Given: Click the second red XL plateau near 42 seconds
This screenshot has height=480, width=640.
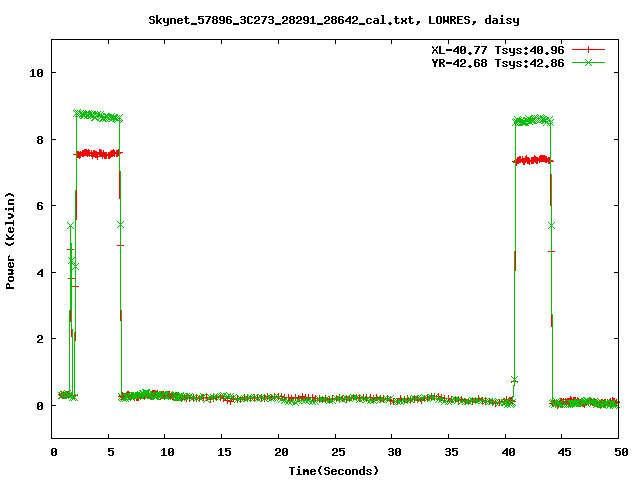Looking at the screenshot, I should point(533,160).
